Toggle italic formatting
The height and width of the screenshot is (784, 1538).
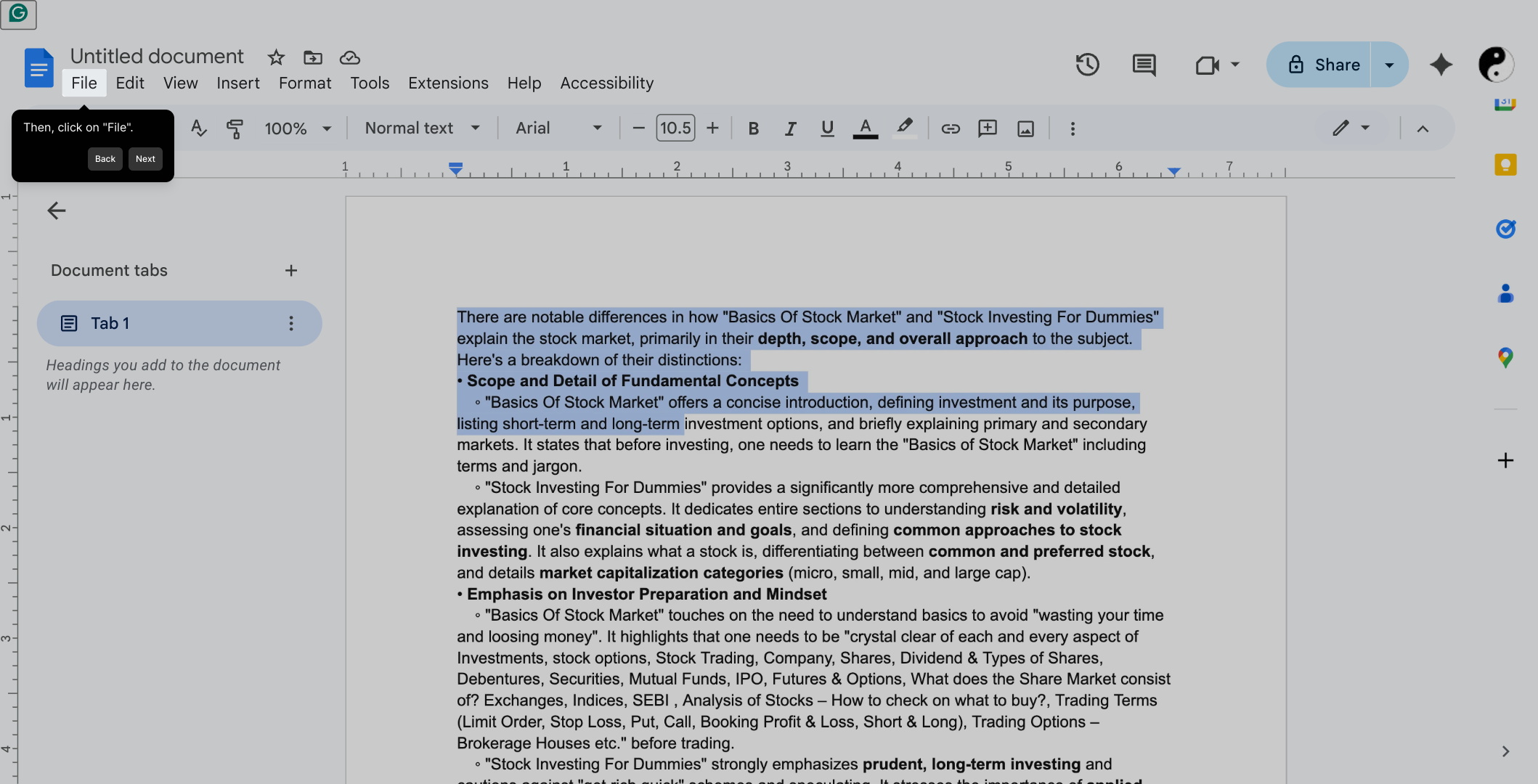pos(790,128)
